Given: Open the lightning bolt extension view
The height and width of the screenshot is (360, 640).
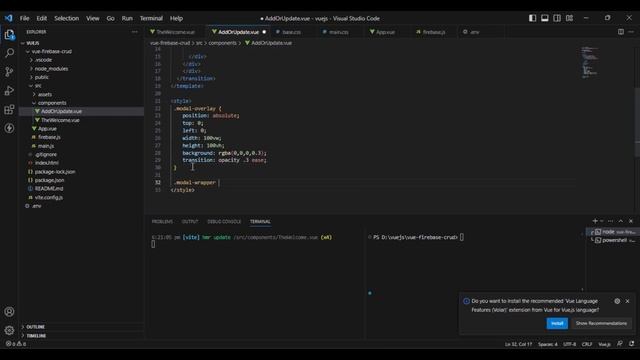Looking at the screenshot, I should (x=9, y=128).
